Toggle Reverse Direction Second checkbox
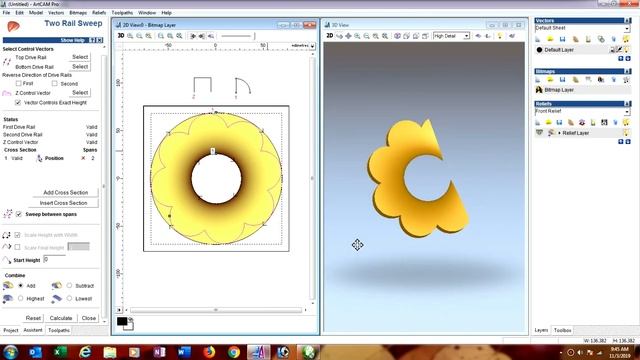Screen dimensions: 640x360 coord(55,83)
